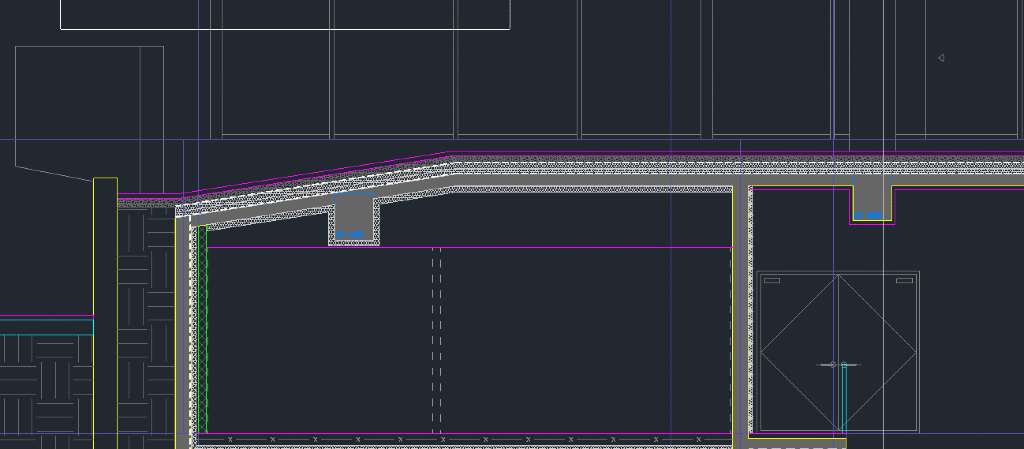This screenshot has height=449, width=1024.
Task: Select the blue text label in left beam
Action: [350, 235]
